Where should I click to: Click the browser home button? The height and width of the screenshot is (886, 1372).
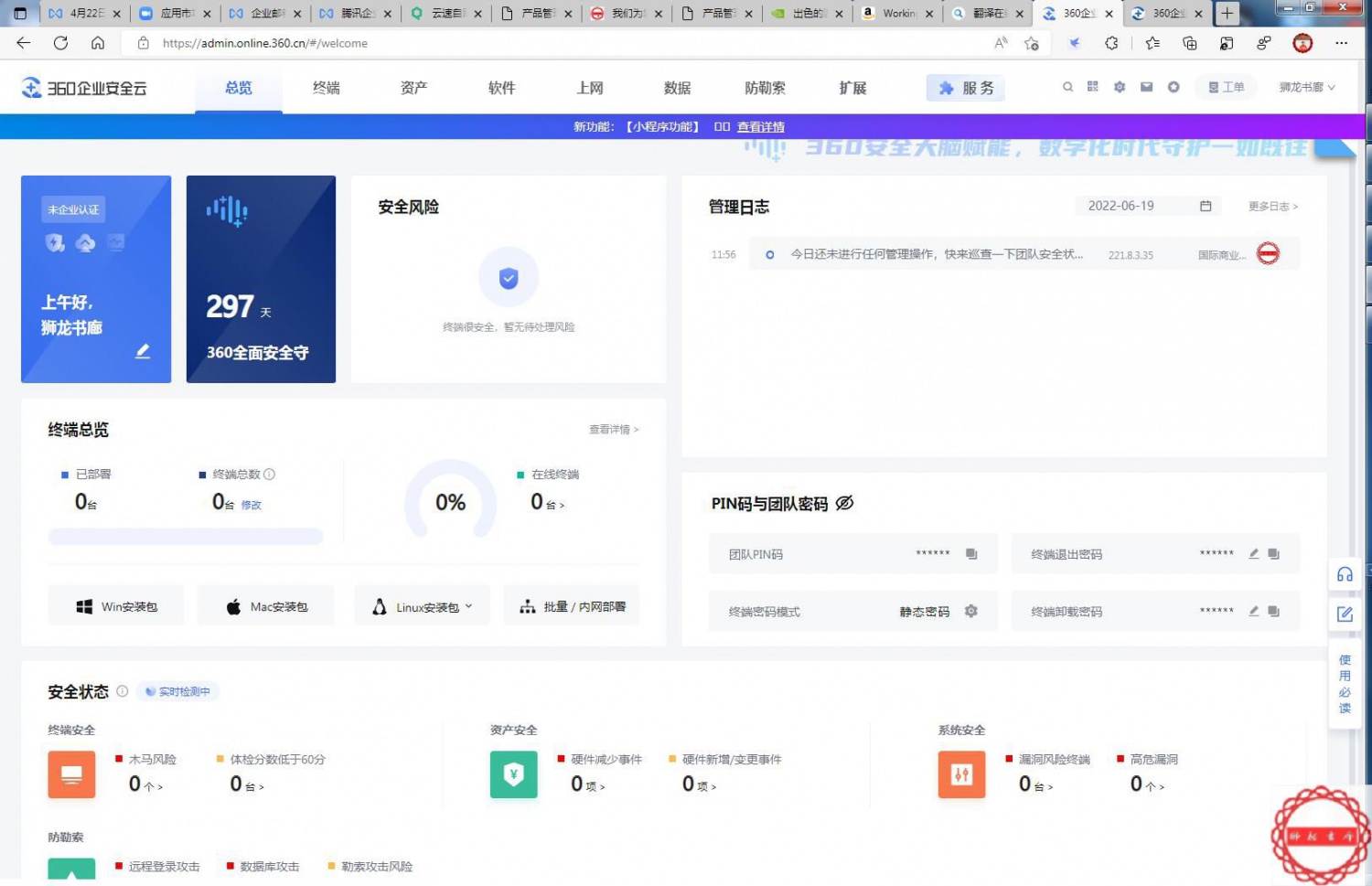98,43
